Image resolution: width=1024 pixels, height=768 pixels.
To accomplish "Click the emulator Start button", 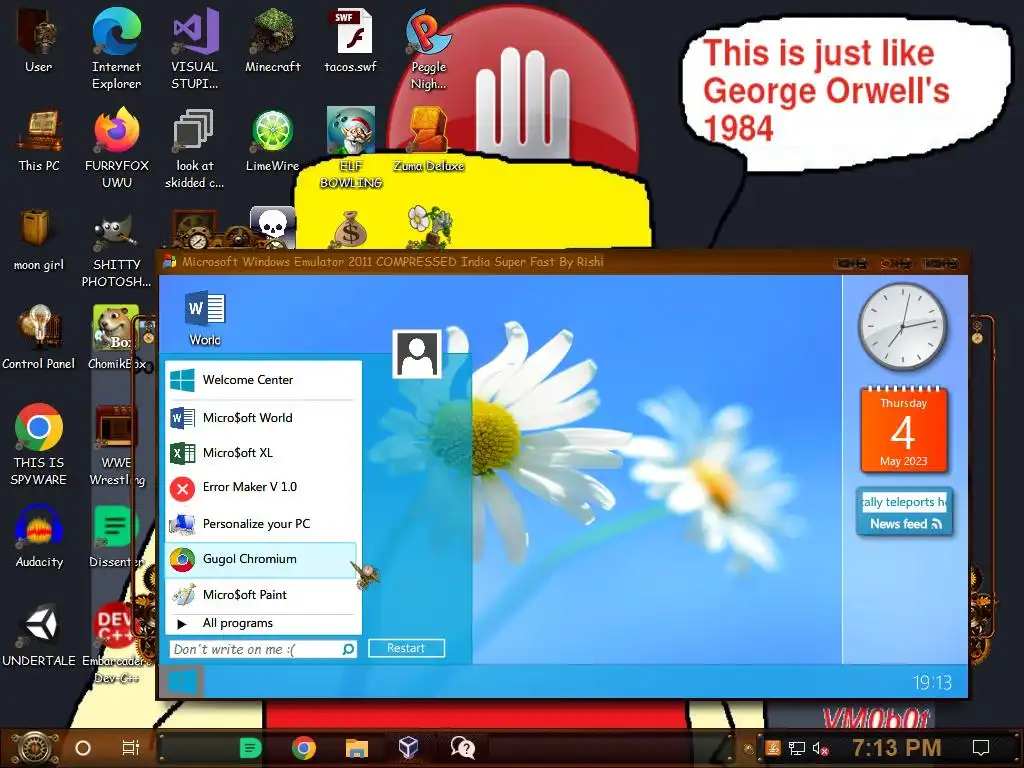I will (182, 682).
